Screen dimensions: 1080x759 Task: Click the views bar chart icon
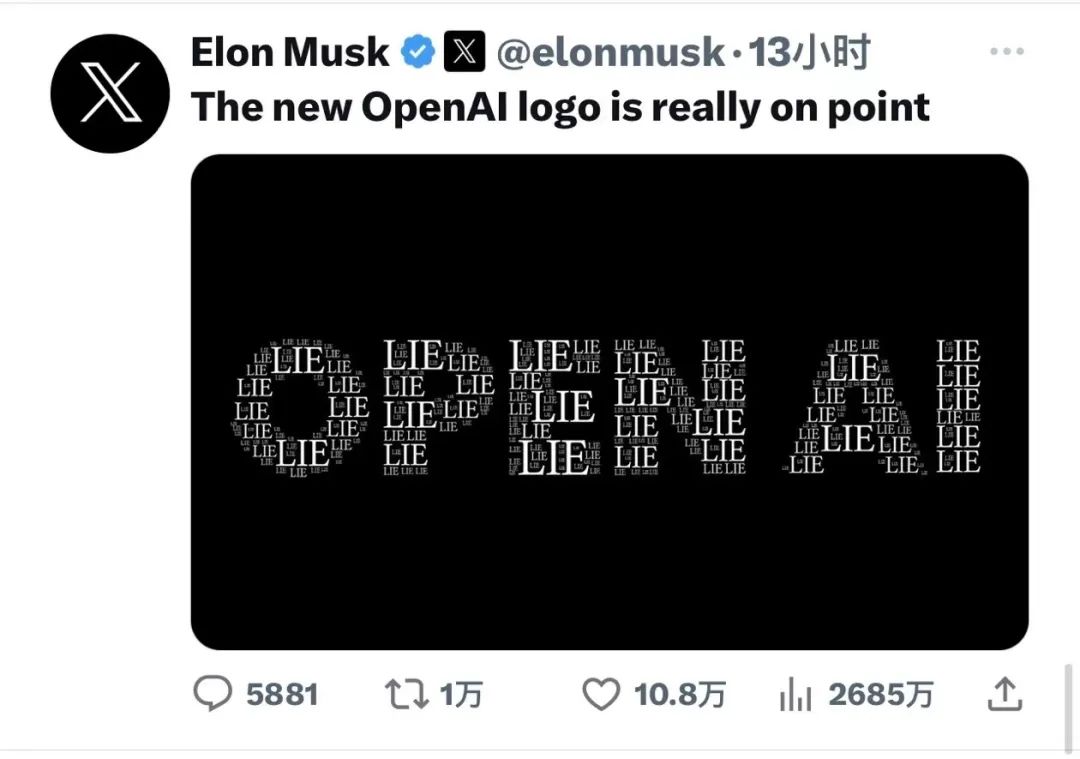click(x=795, y=693)
